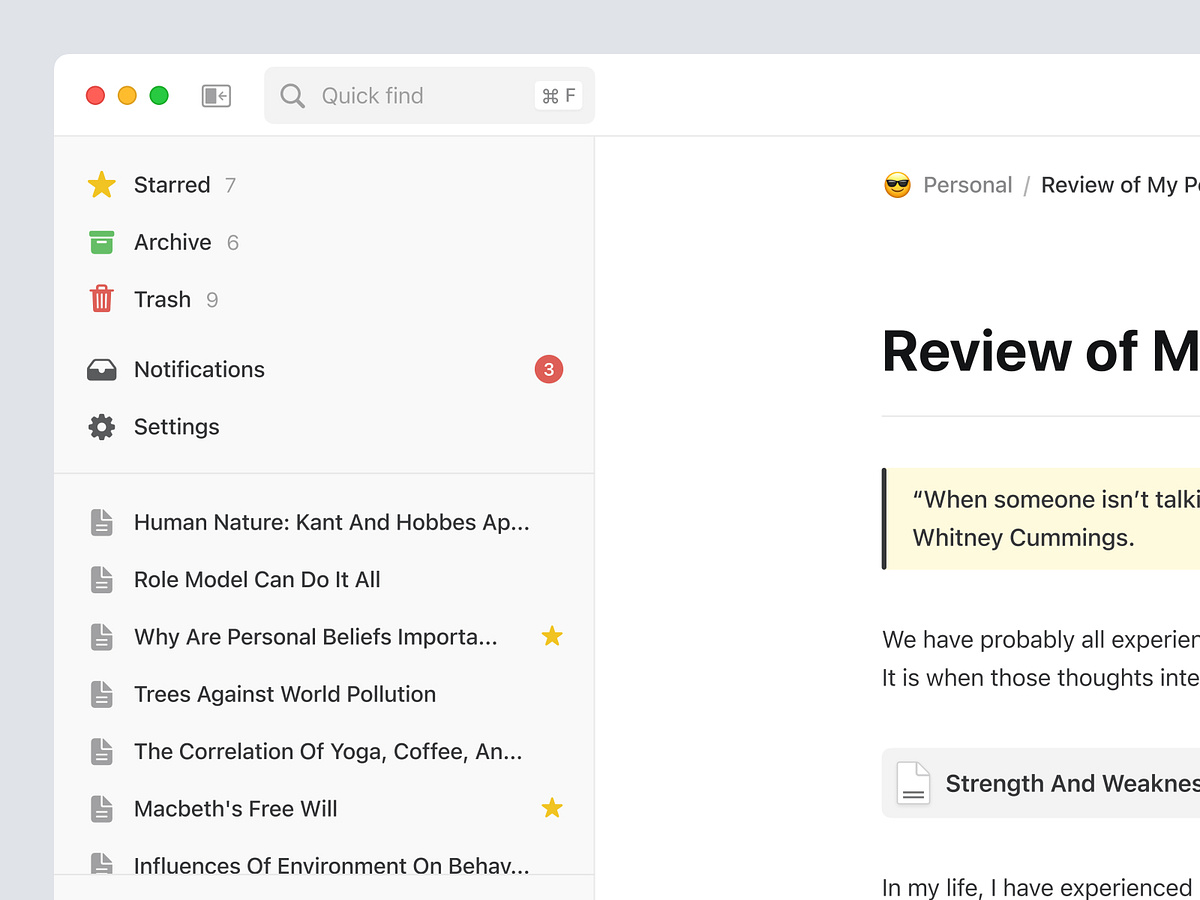The height and width of the screenshot is (900, 1200).
Task: Unstar Macbeth's Free Will
Action: click(552, 808)
